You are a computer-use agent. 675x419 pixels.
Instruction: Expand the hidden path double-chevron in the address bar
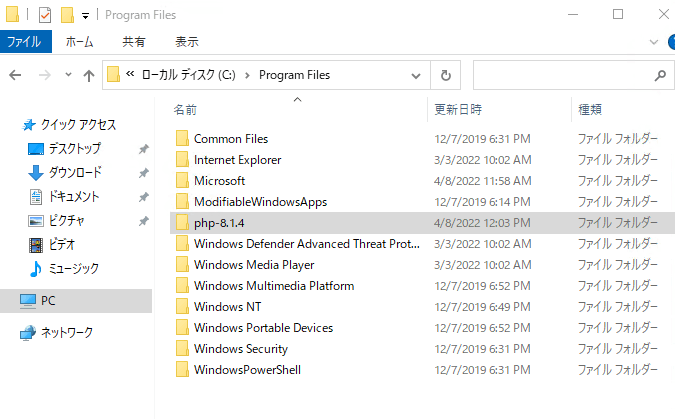pos(130,74)
